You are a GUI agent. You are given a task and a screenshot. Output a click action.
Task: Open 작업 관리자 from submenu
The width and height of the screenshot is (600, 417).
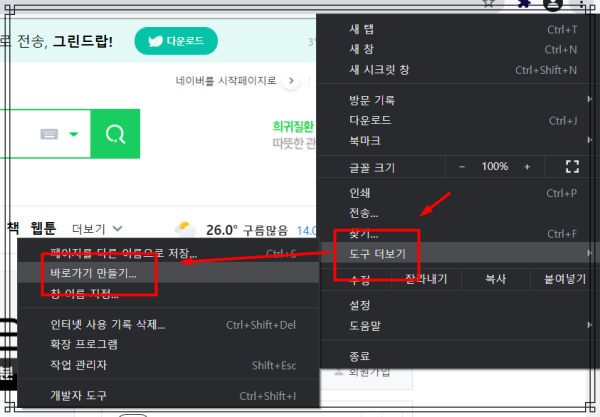click(168, 365)
